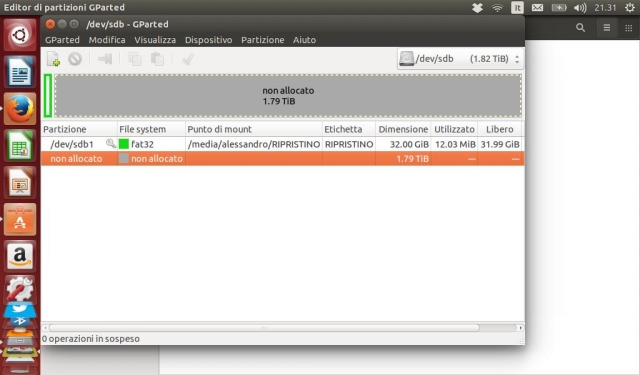The width and height of the screenshot is (640, 375).
Task: Click the Partizione column header
Action: (x=79, y=129)
